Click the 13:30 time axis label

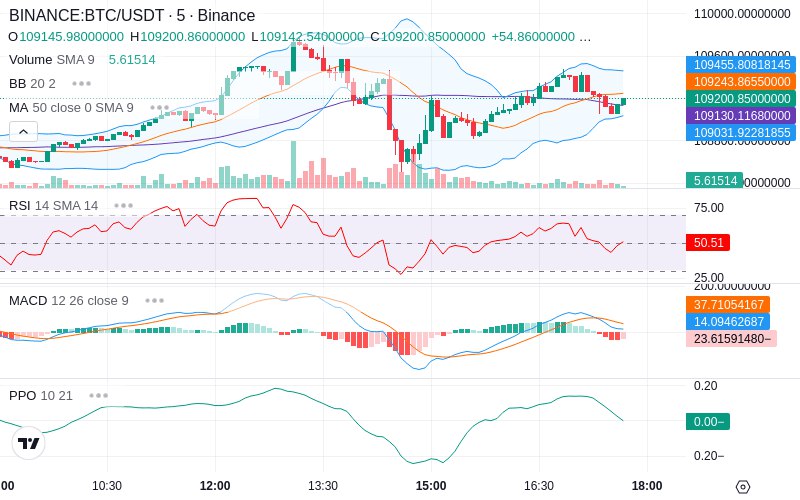pos(323,486)
